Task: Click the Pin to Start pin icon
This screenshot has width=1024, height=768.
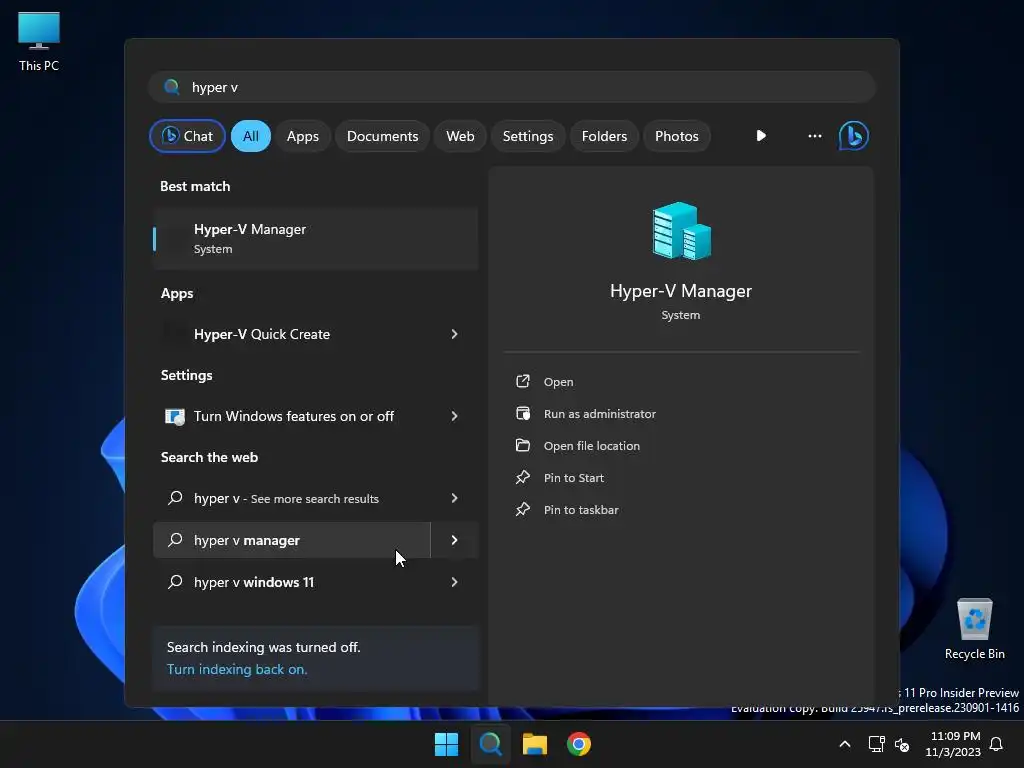Action: point(522,477)
